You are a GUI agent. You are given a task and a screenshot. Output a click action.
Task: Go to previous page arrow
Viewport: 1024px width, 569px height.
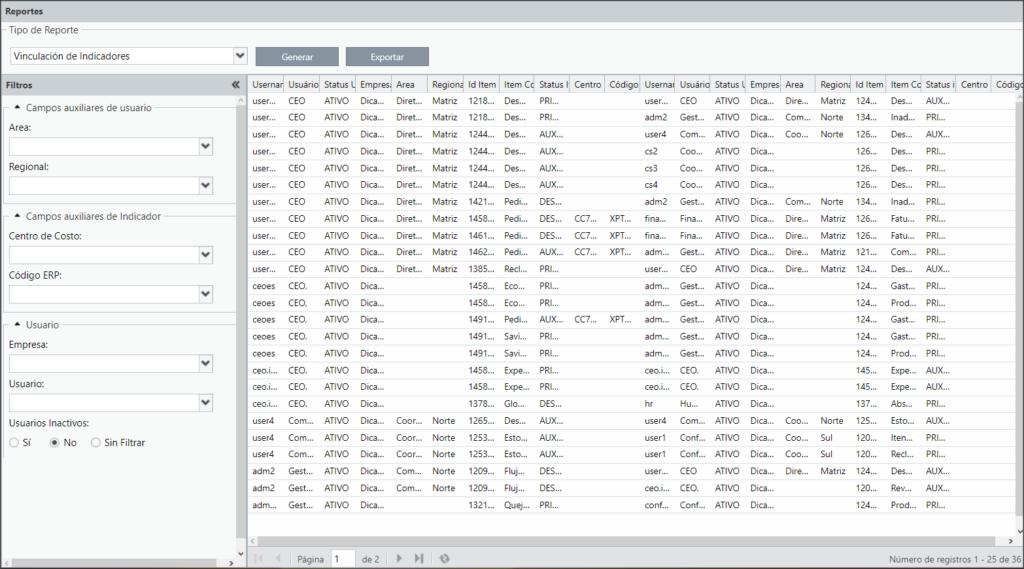pos(278,559)
